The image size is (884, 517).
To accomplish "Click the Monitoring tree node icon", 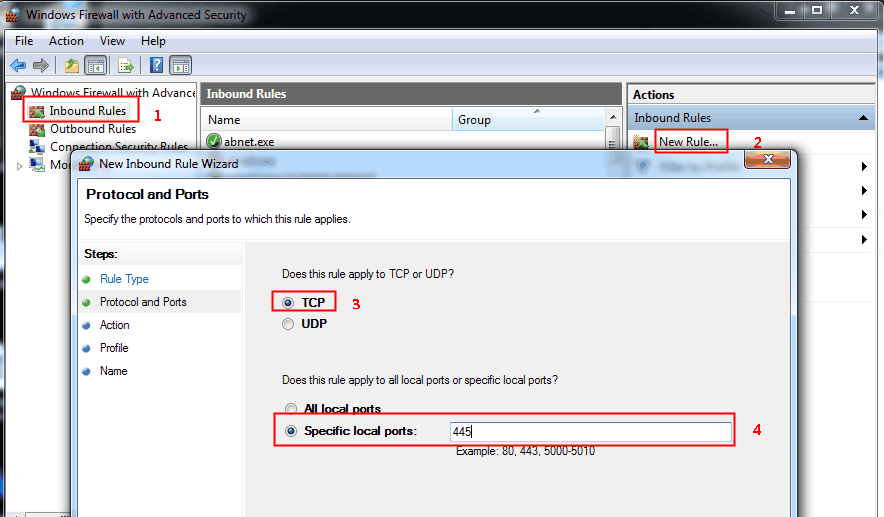I will (x=37, y=165).
